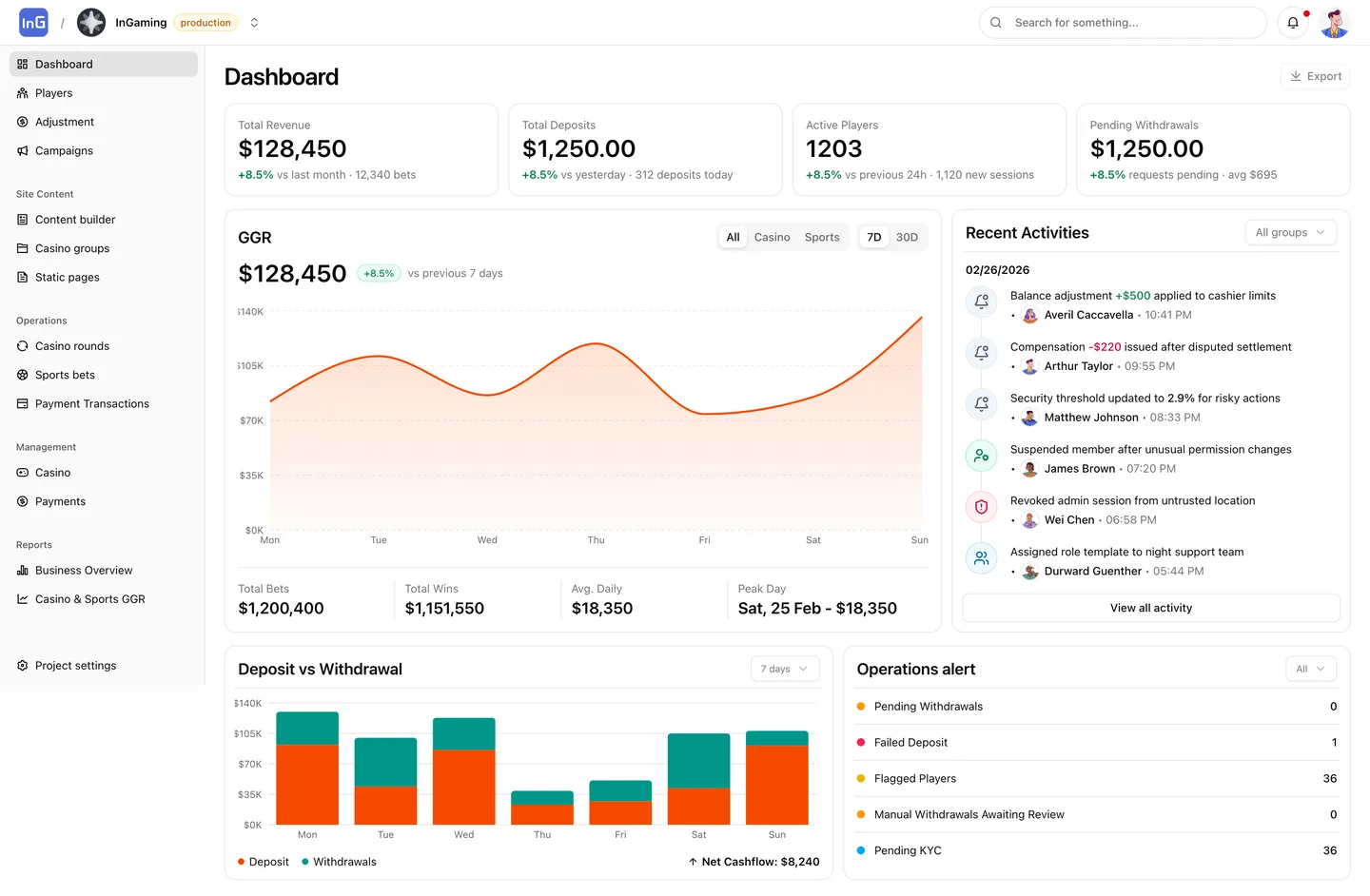Select the Players sidebar icon

click(x=22, y=92)
